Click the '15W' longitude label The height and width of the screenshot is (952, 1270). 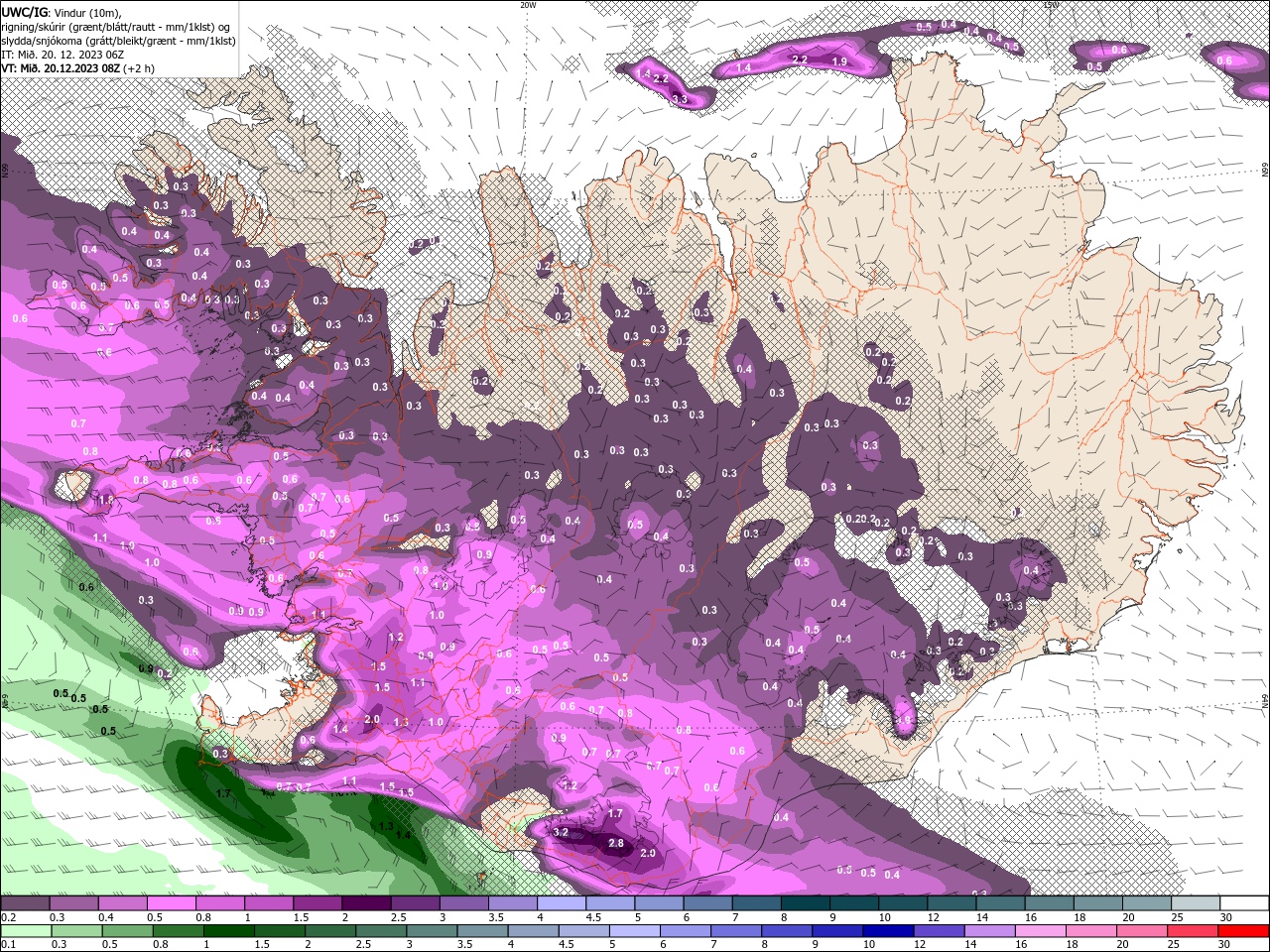coord(1051,5)
